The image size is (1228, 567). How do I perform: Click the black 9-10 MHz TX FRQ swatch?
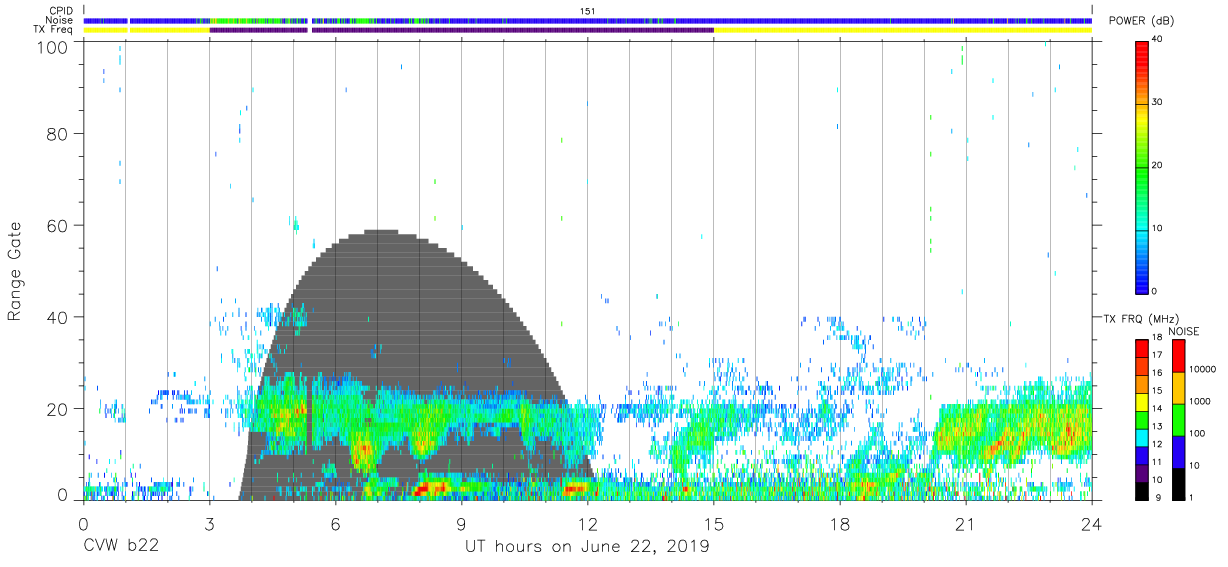(x=1141, y=489)
